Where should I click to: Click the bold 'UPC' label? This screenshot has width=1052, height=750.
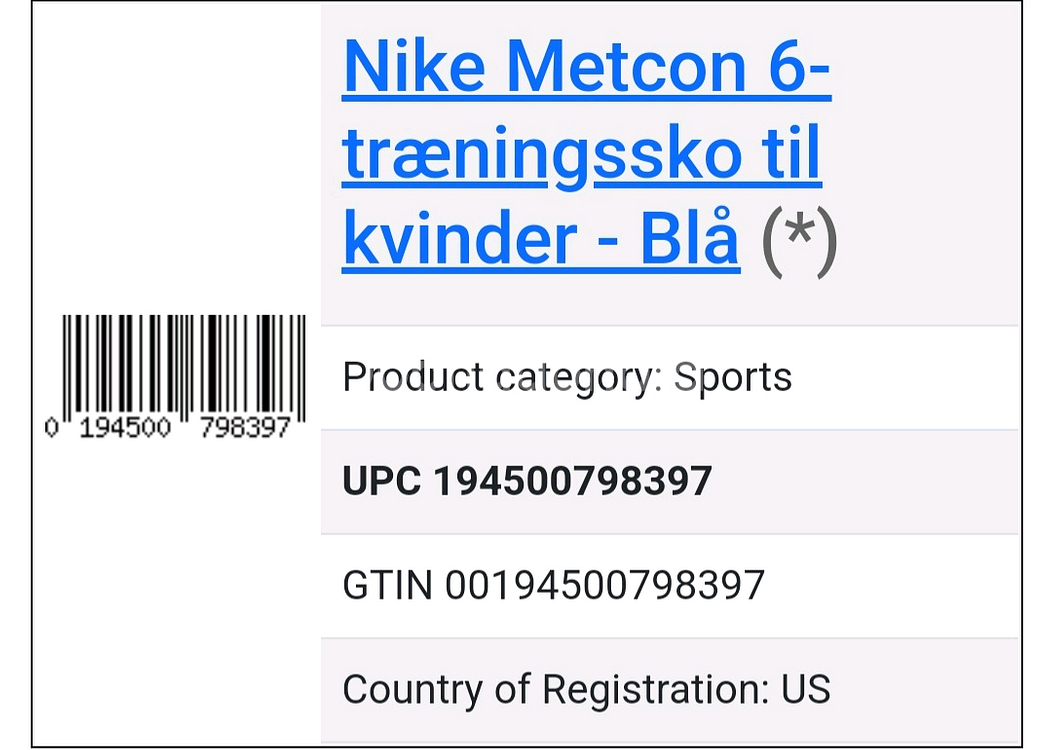point(382,482)
